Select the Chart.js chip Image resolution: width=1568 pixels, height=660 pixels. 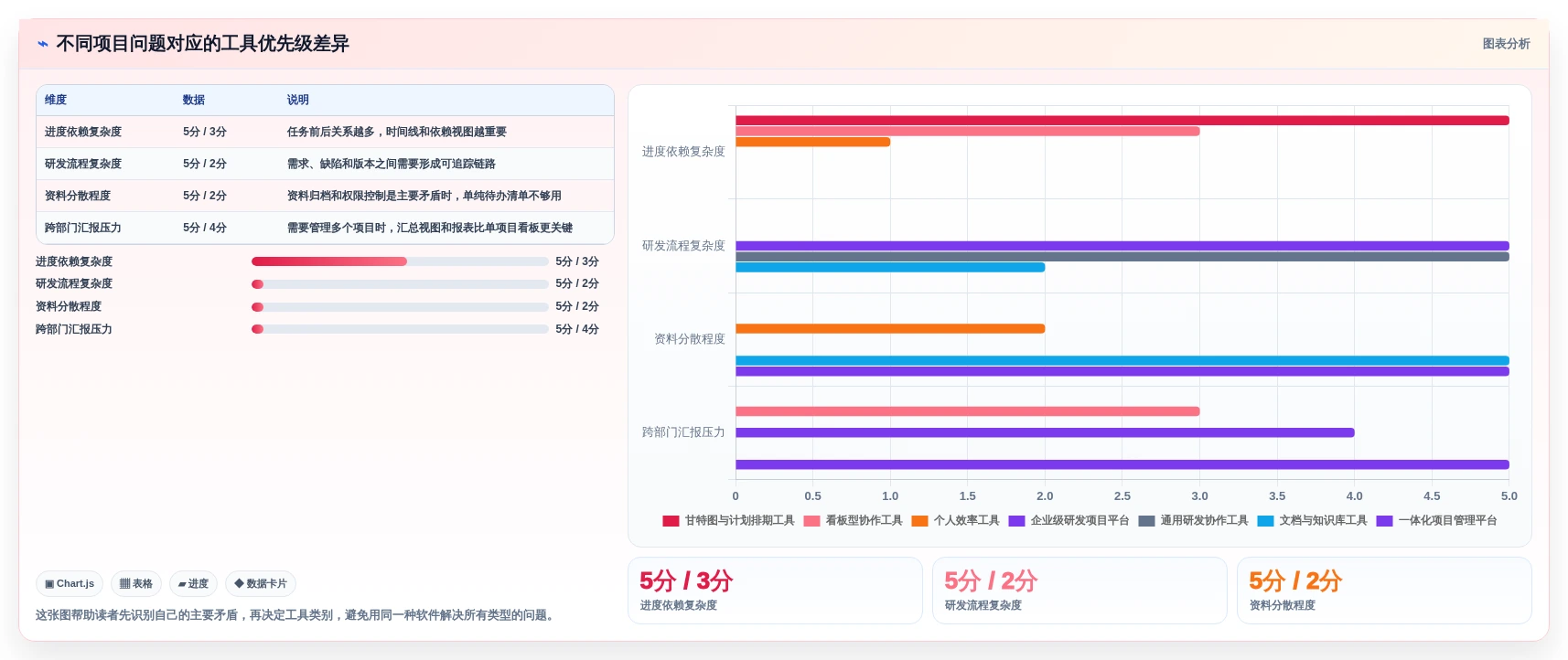coord(70,583)
